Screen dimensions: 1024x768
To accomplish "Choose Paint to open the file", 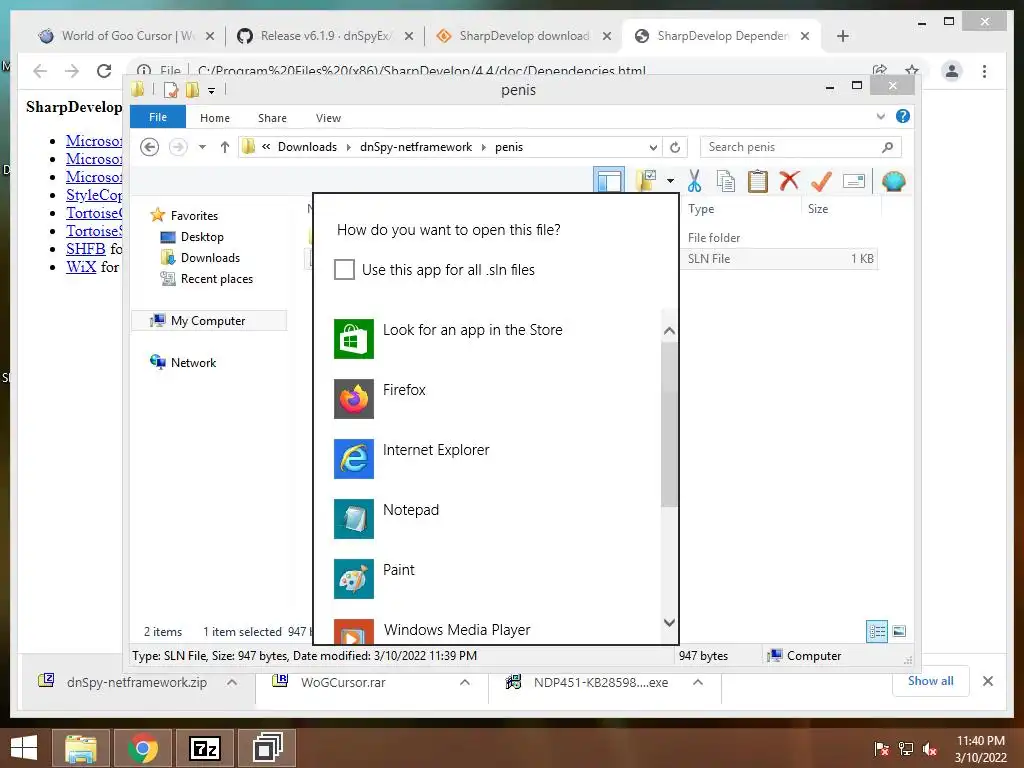I will 496,579.
